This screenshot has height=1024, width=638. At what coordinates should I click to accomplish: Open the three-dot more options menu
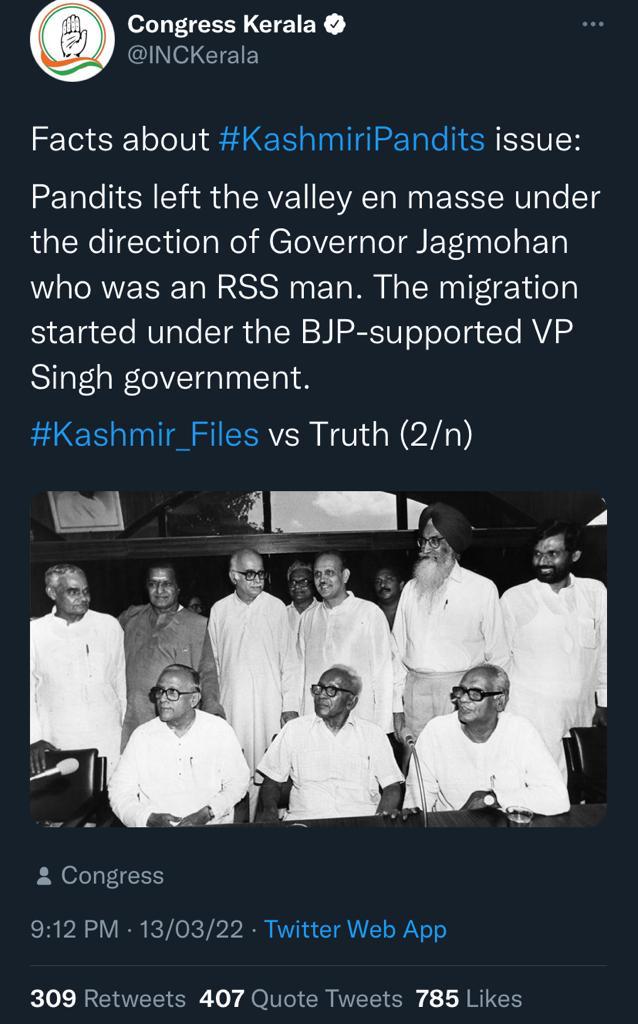[x=592, y=24]
